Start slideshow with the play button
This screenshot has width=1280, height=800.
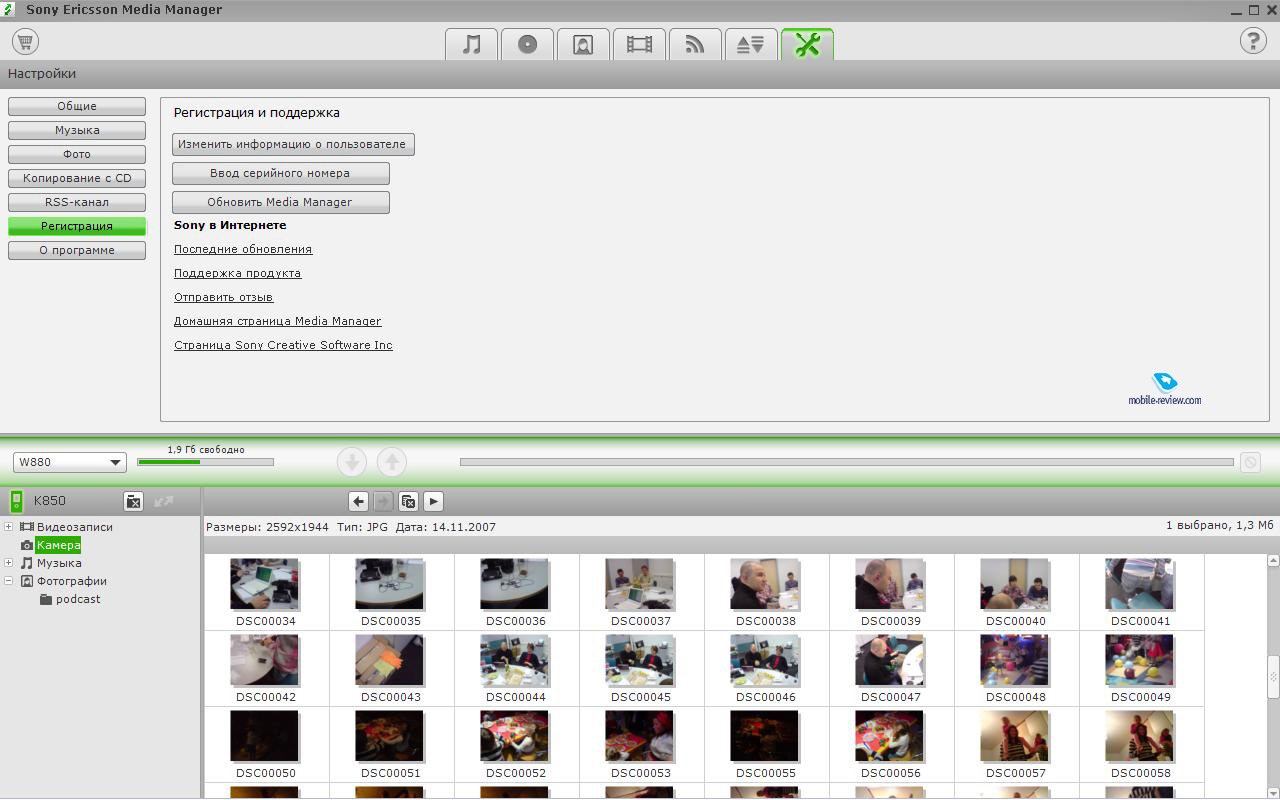[433, 501]
